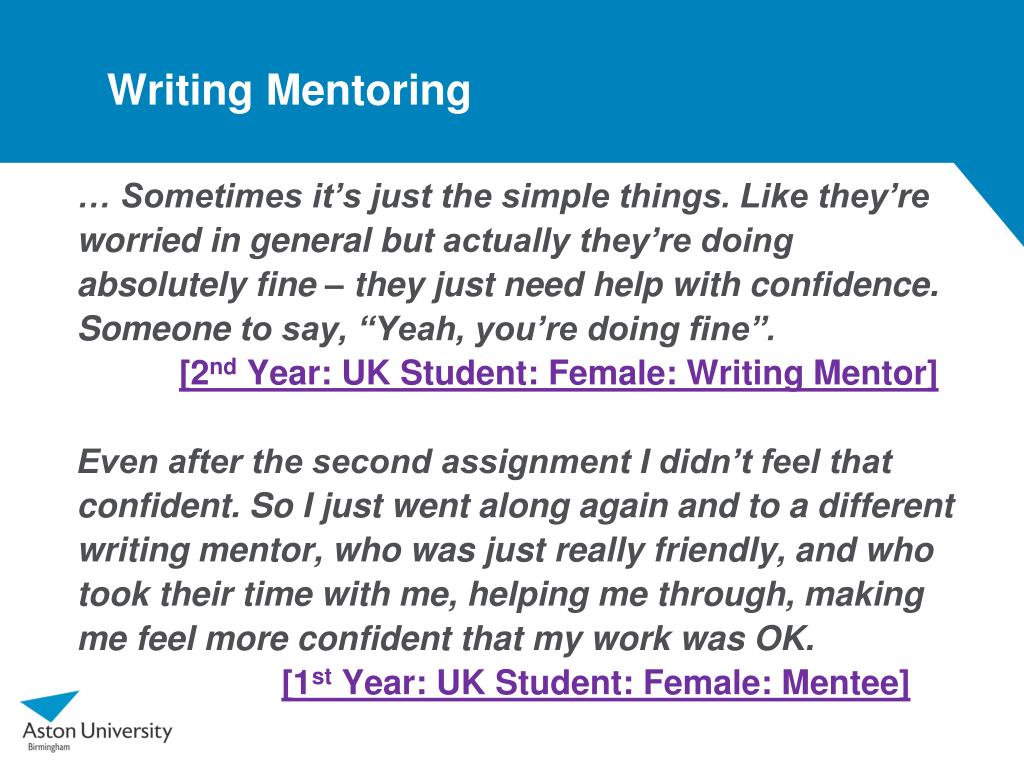Click the 'Even after the second assignment' quote
The width and height of the screenshot is (1024, 768).
516,550
